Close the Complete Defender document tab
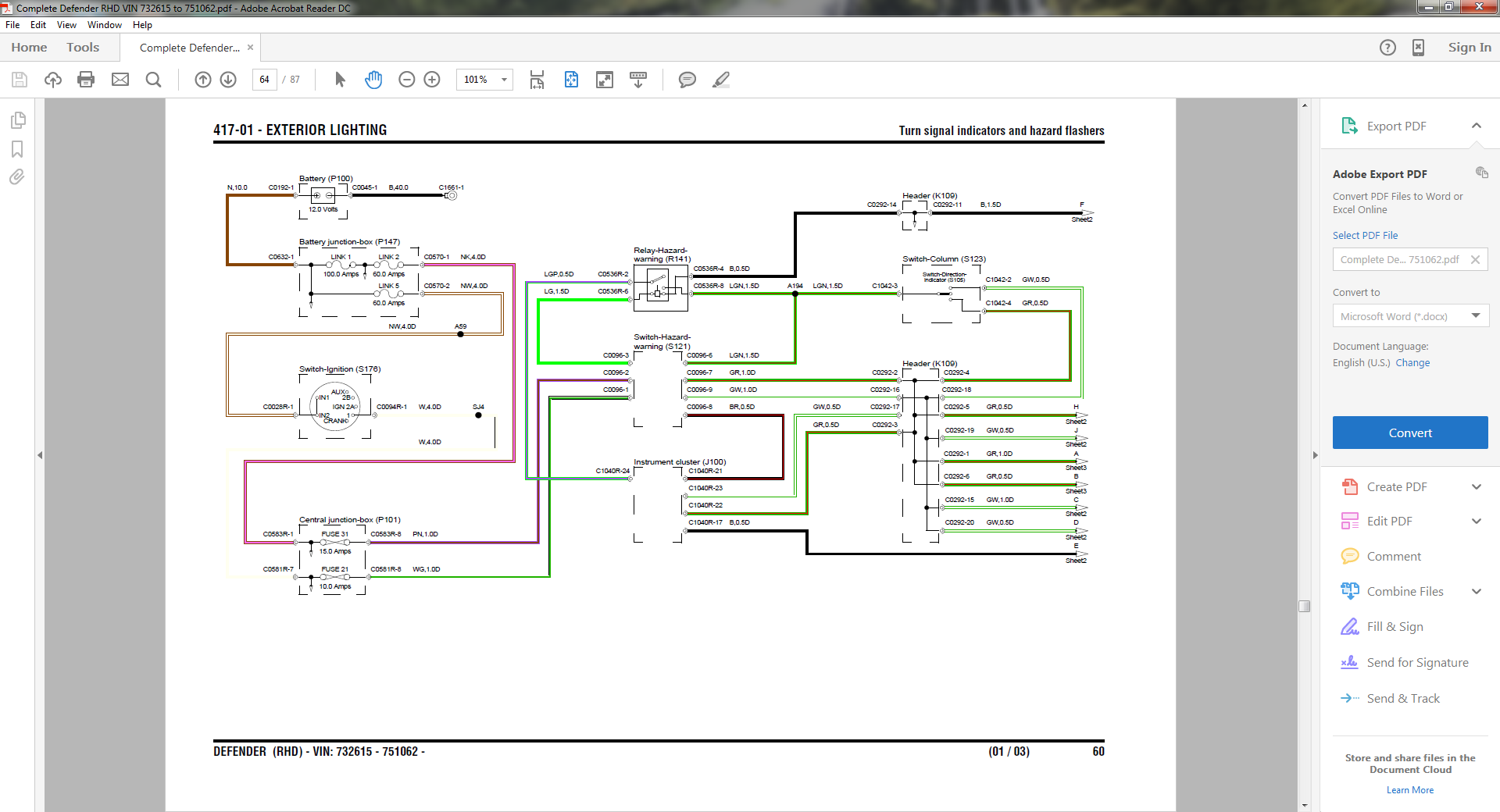1500x812 pixels. (251, 48)
